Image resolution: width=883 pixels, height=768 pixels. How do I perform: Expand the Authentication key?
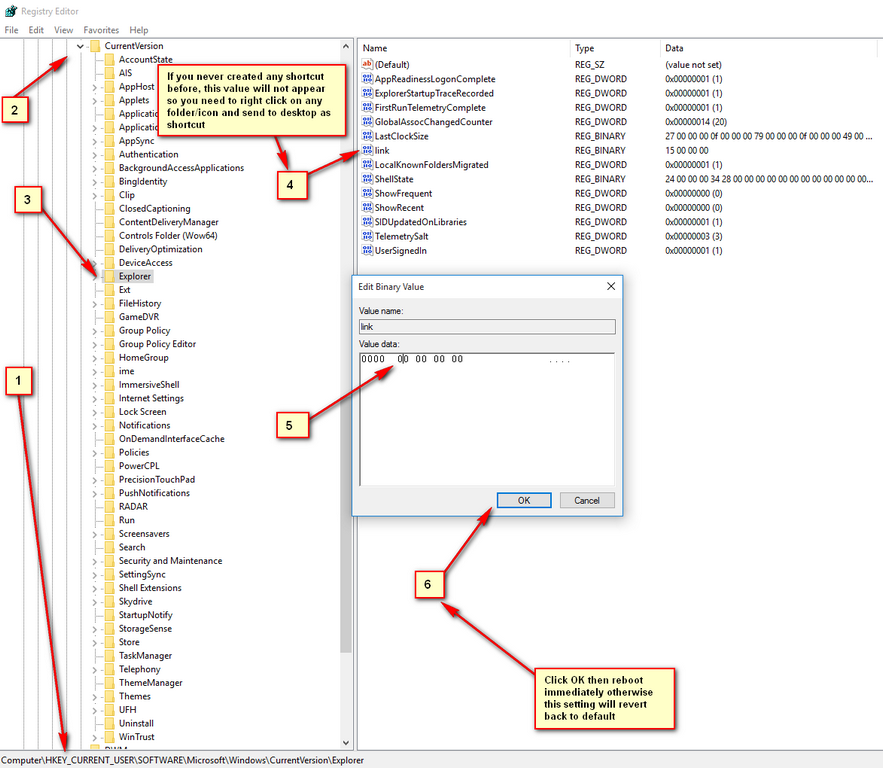[x=95, y=155]
